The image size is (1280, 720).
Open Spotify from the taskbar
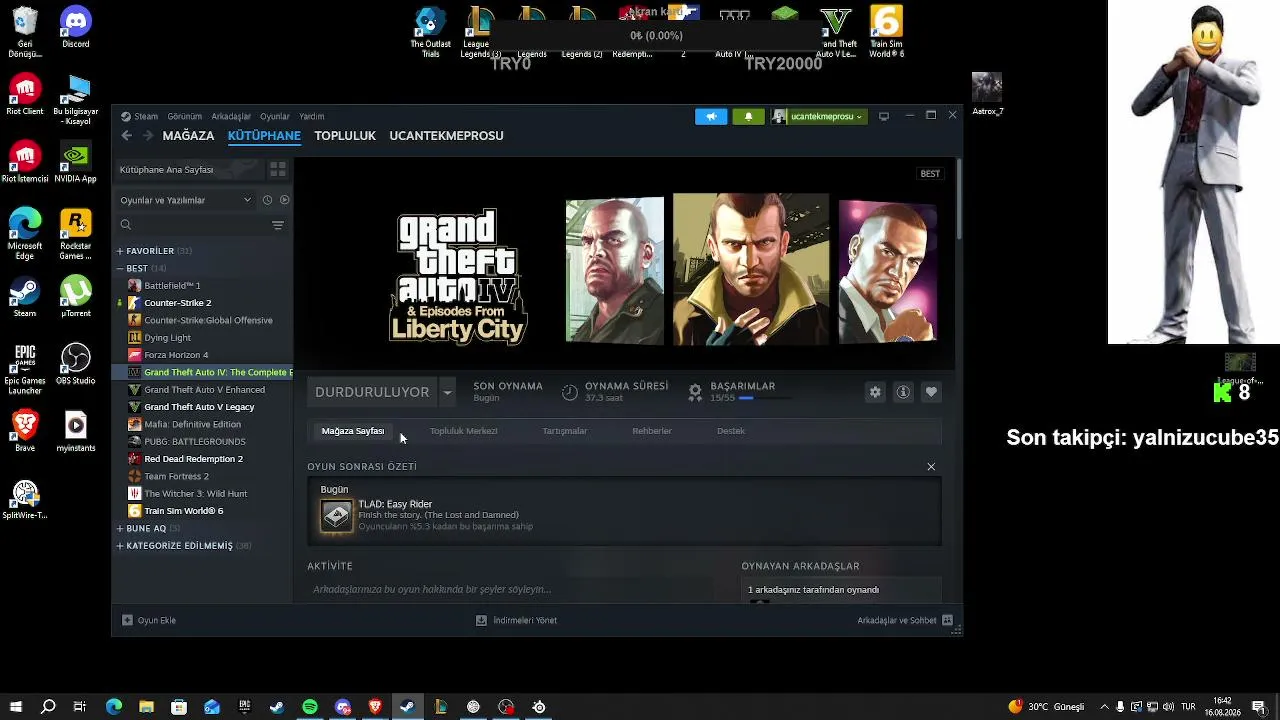[x=310, y=707]
